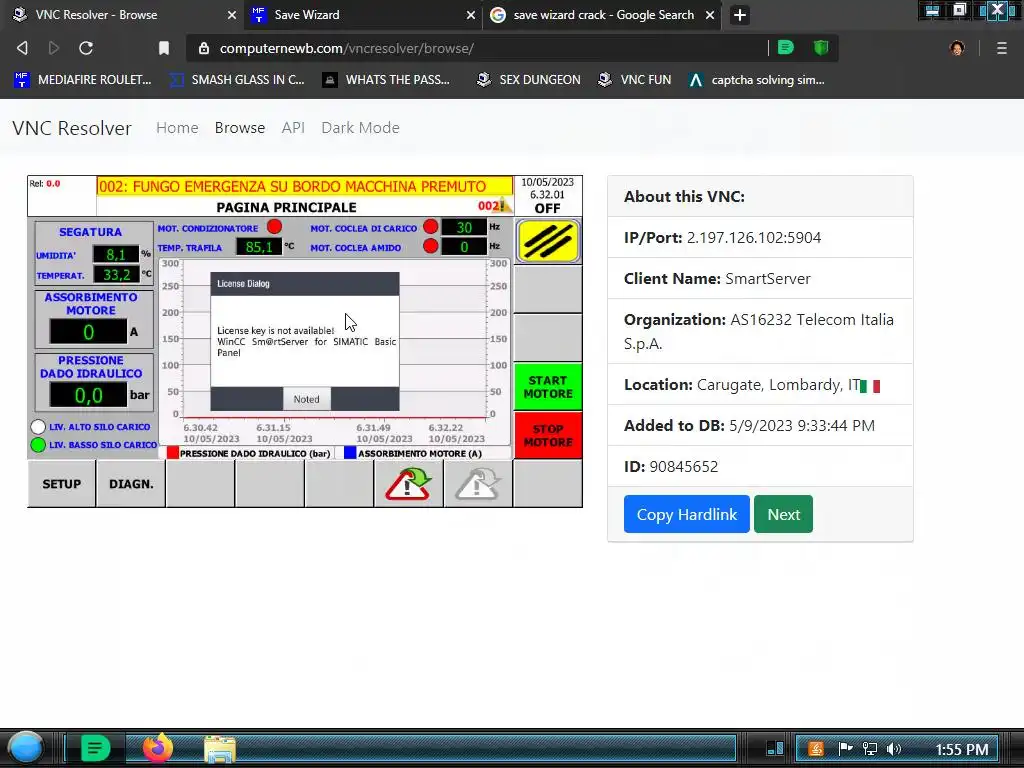Close the Save Wizard tab
Image resolution: width=1024 pixels, height=768 pixels.
470,15
